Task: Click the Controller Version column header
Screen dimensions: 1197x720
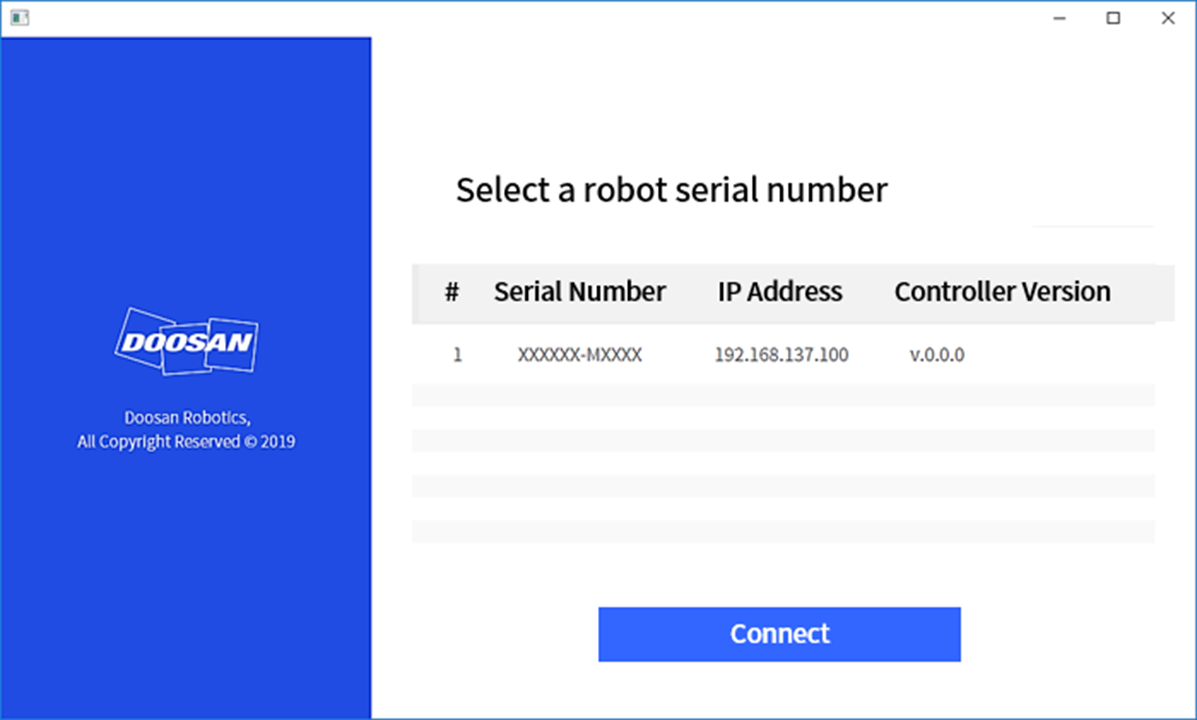Action: coord(1002,292)
